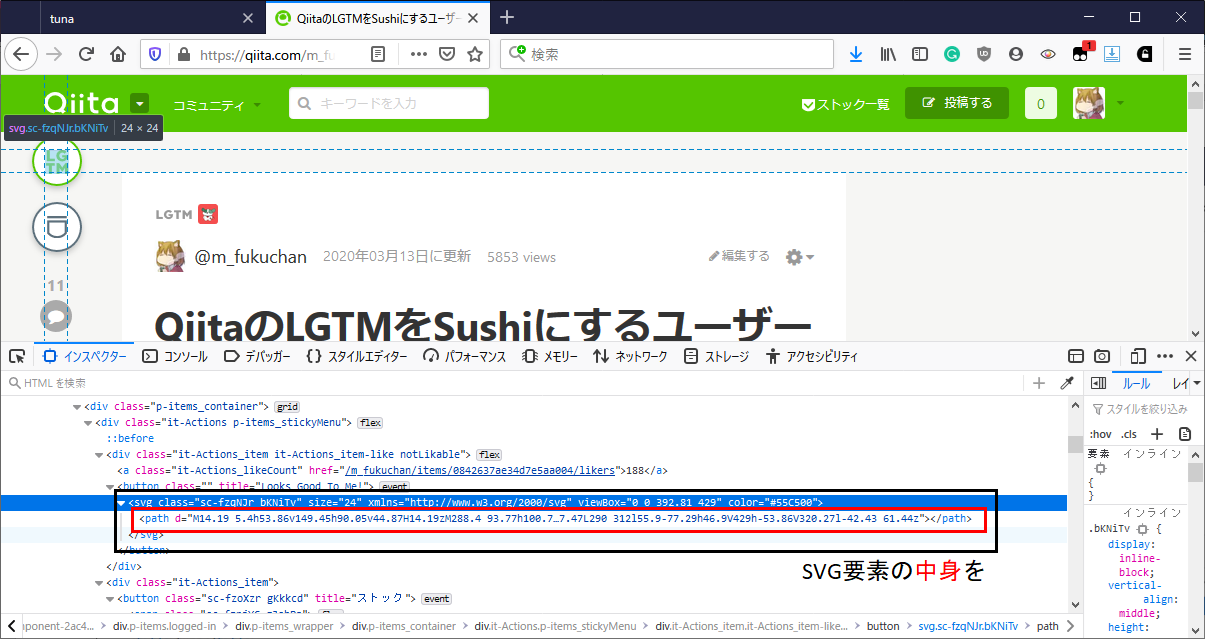Collapse it-Actions p-items_stickyMenu div node

[87, 423]
